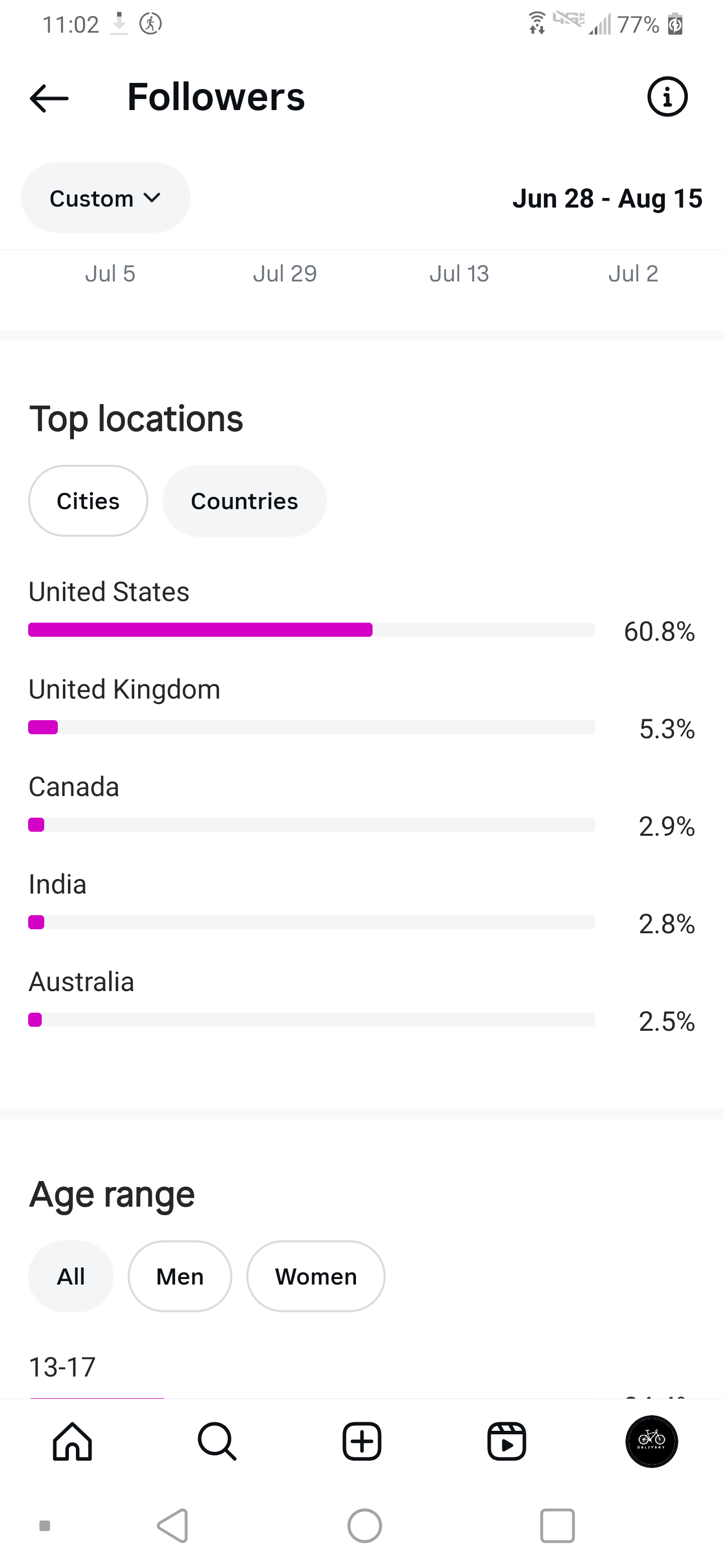
Task: Open the Android recent apps square
Action: click(x=557, y=1525)
